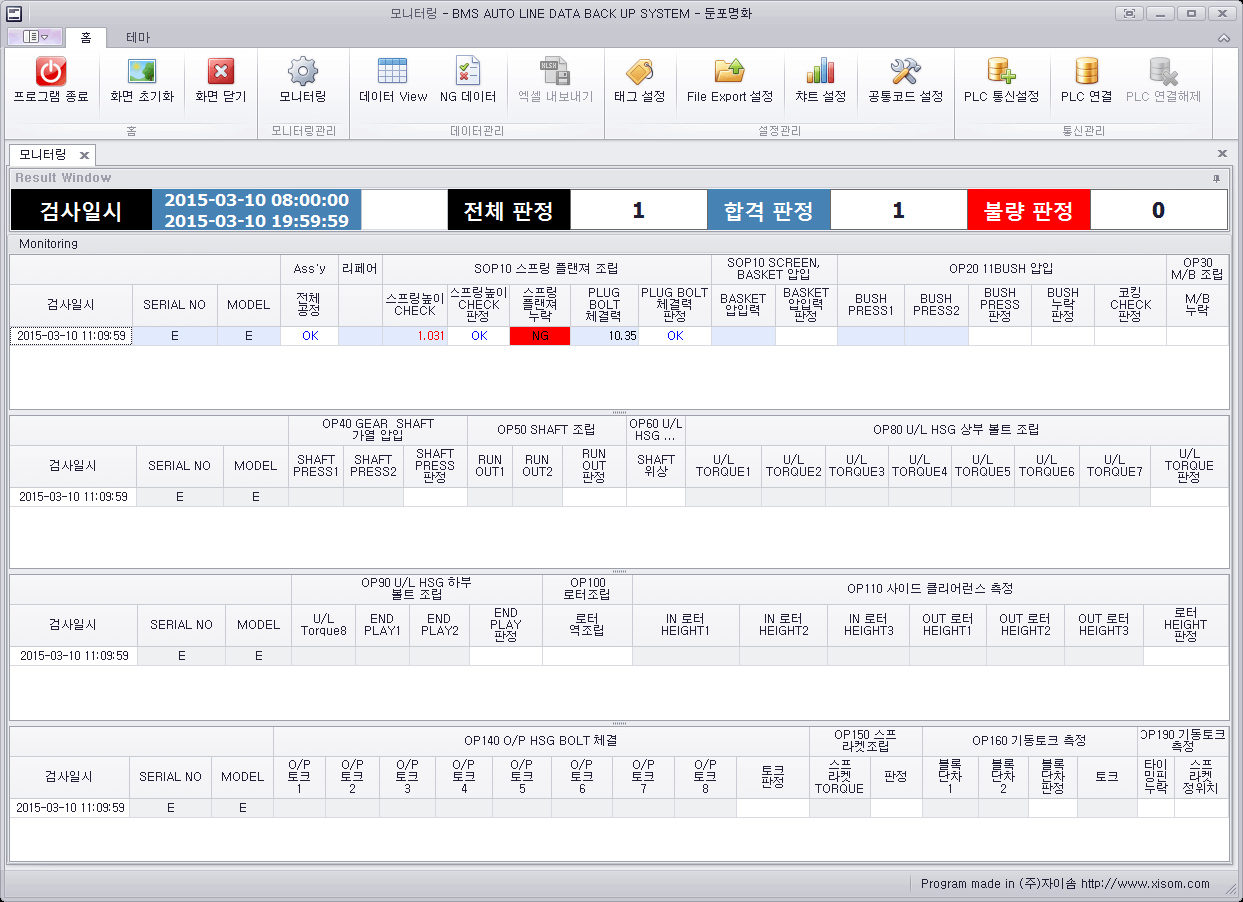The width and height of the screenshot is (1243, 902).
Task: Open 데이터 View grid icon
Action: 392,72
